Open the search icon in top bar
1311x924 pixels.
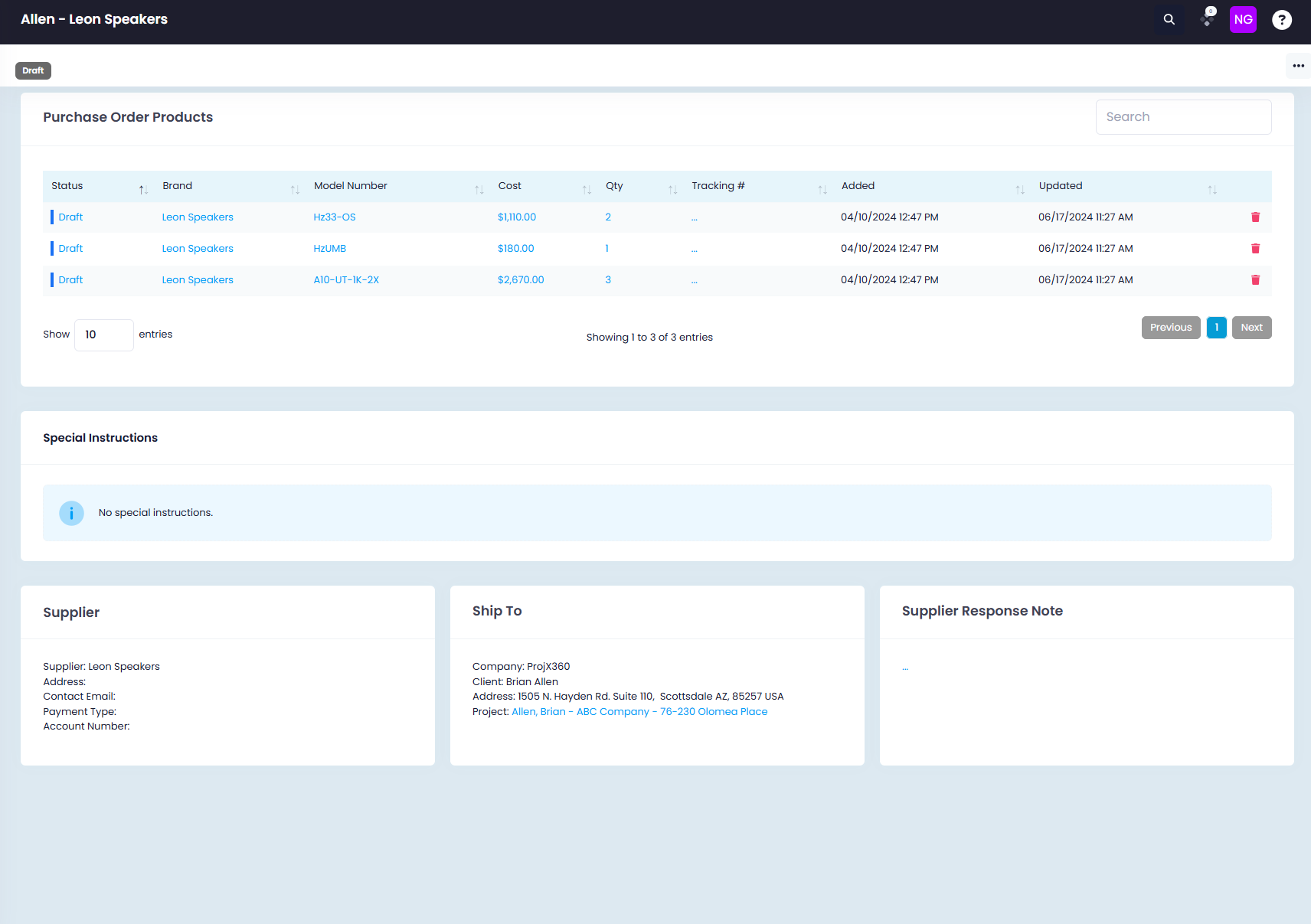(x=1169, y=20)
